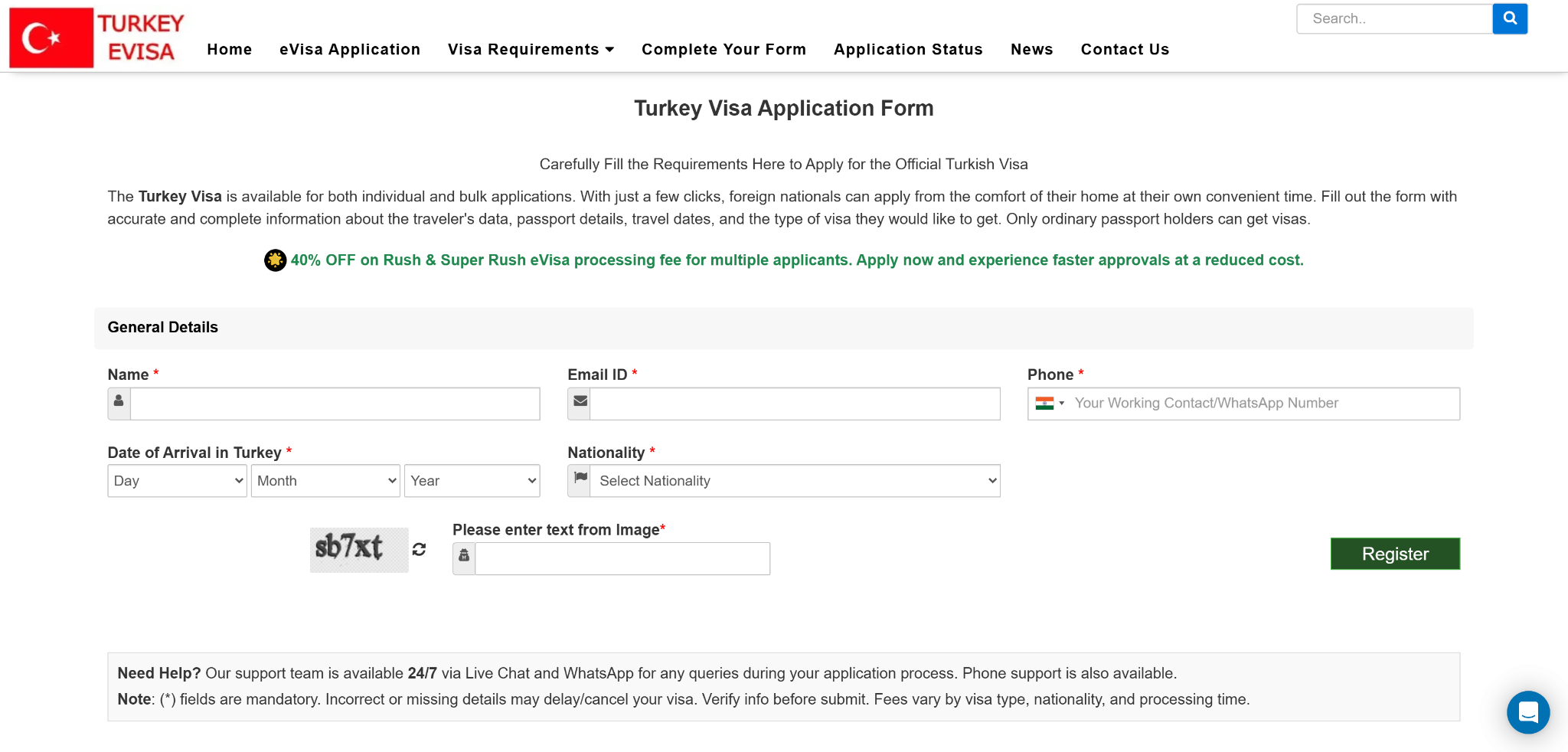This screenshot has height=752, width=1568.
Task: Click the blue search magnifier button
Action: click(x=1509, y=18)
